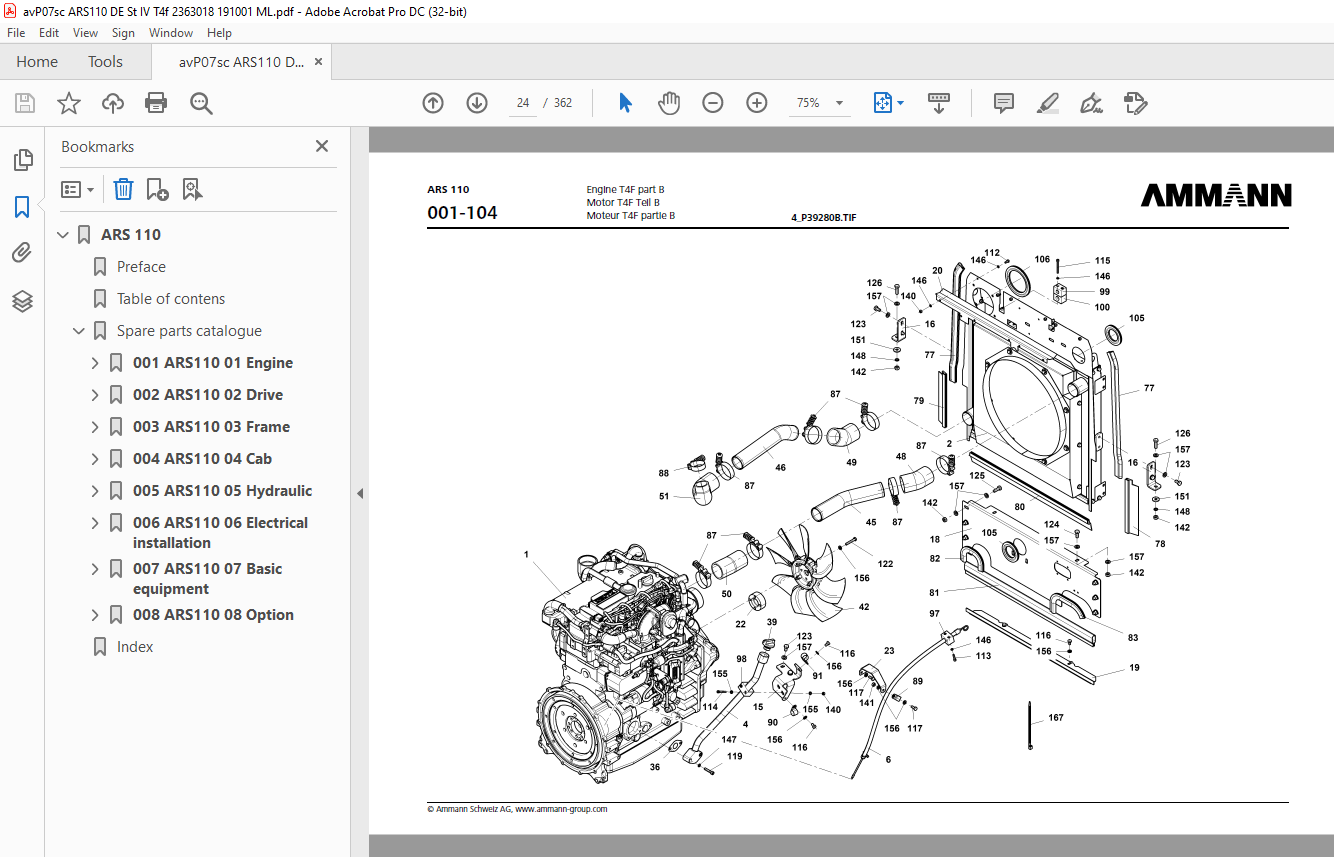This screenshot has height=857, width=1334.
Task: Expand 005 ARS110 05 Hydraulic bookmark
Action: (95, 491)
